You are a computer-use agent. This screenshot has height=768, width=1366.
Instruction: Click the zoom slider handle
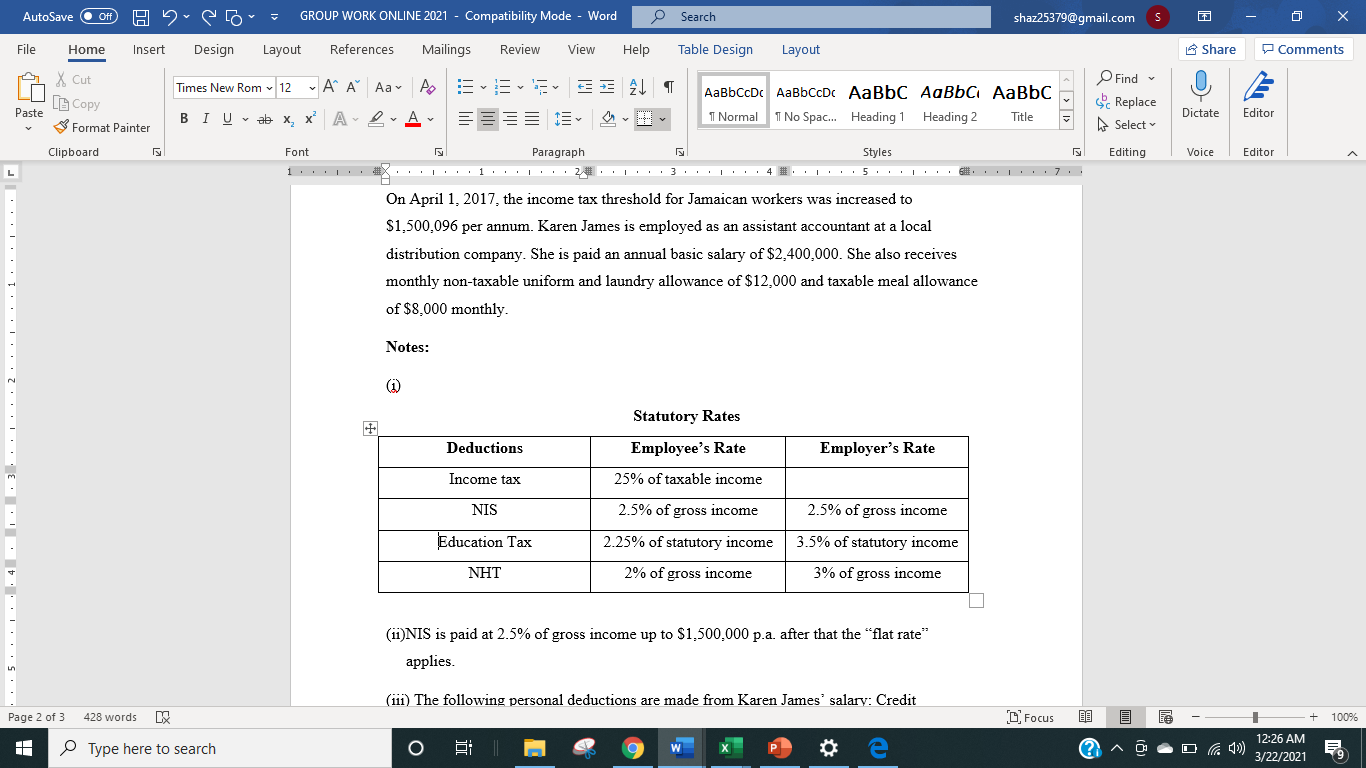(x=1255, y=717)
